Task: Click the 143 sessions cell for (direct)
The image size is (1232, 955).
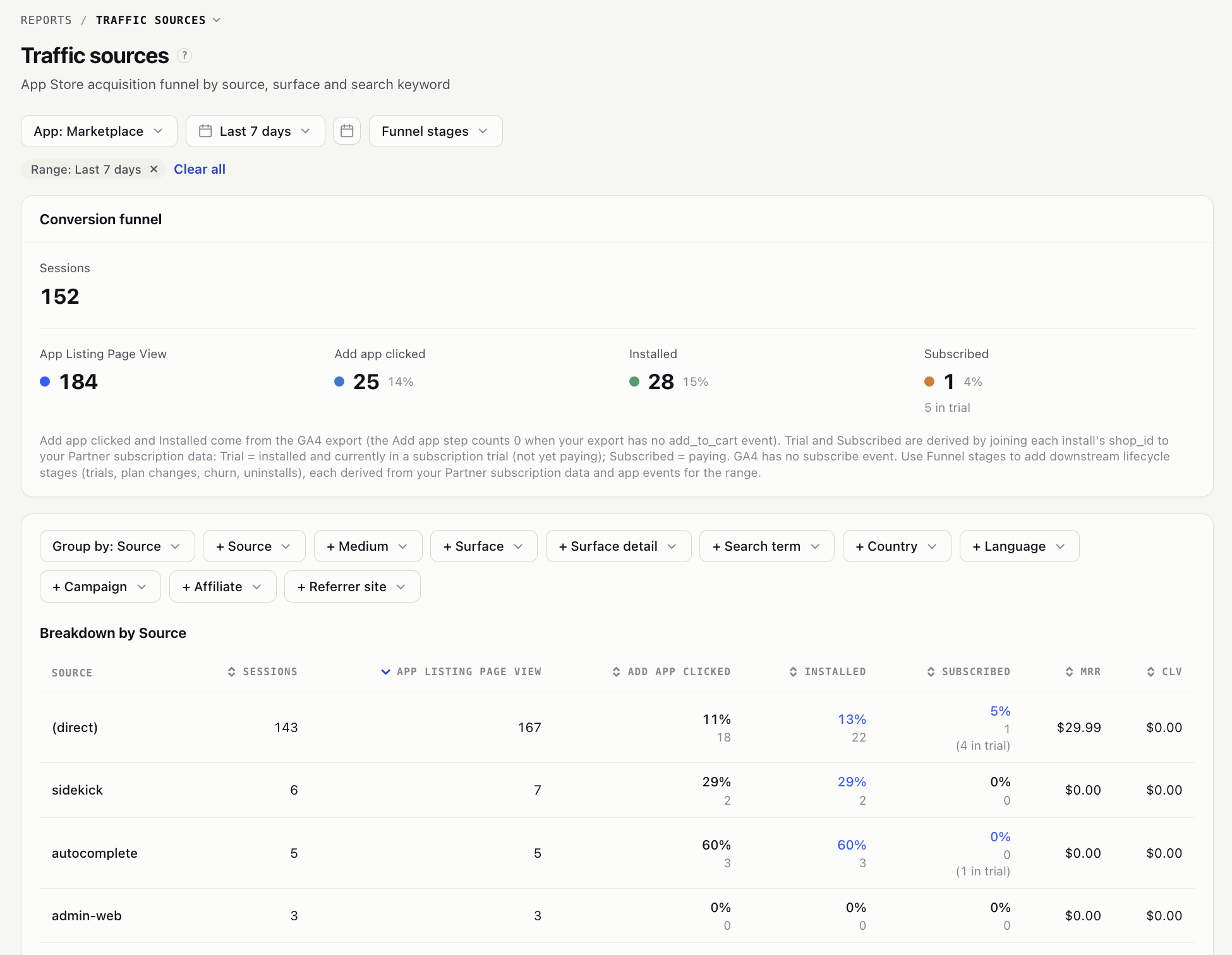Action: [x=286, y=727]
